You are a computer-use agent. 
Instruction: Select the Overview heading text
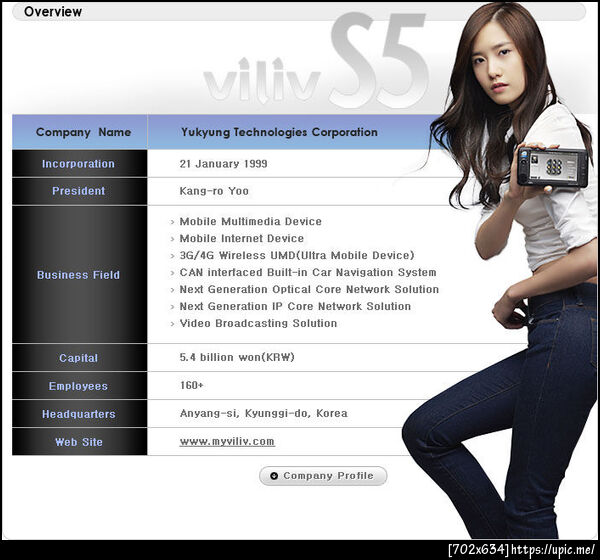pyautogui.click(x=53, y=11)
